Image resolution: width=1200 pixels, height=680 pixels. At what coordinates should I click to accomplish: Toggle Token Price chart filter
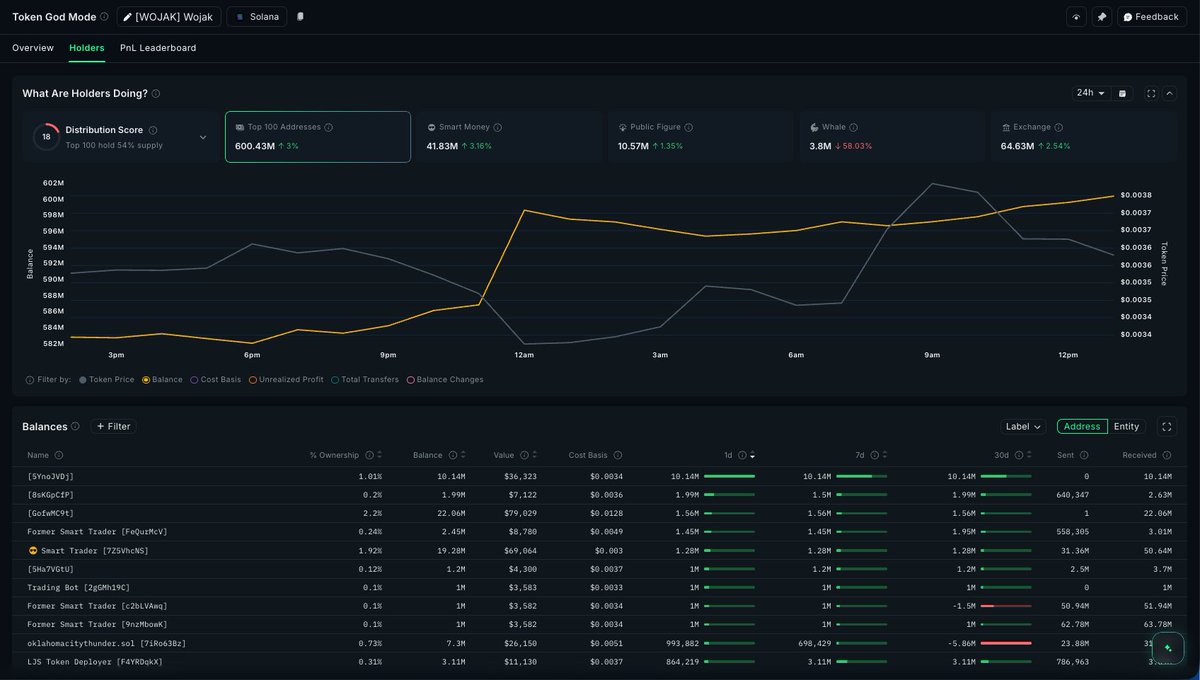tap(106, 380)
